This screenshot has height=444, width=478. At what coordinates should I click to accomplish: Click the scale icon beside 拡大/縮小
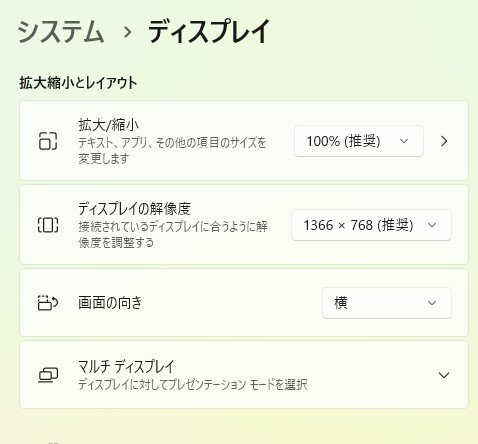point(48,141)
